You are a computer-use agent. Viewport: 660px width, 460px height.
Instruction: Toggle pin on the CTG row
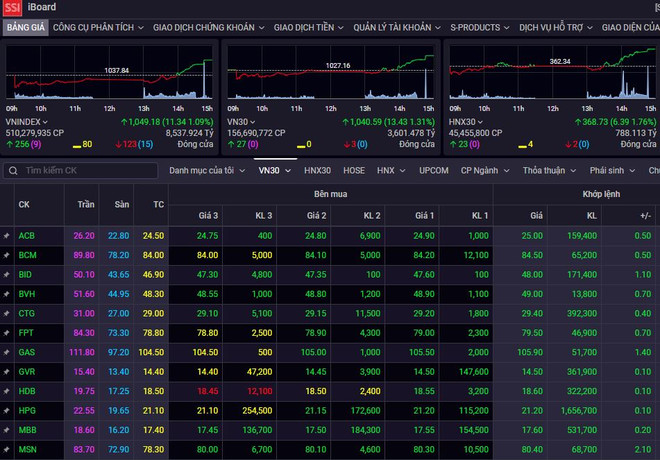coord(7,313)
